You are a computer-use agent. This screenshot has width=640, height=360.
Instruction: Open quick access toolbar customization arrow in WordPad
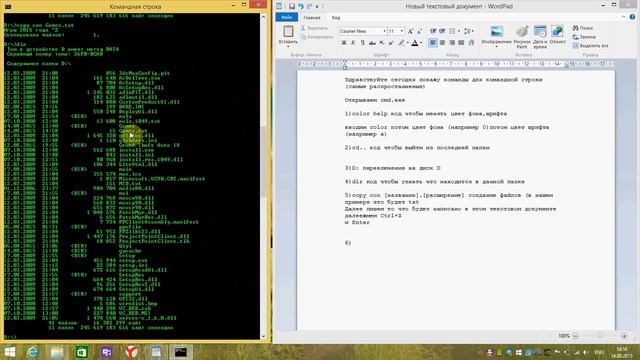point(317,7)
